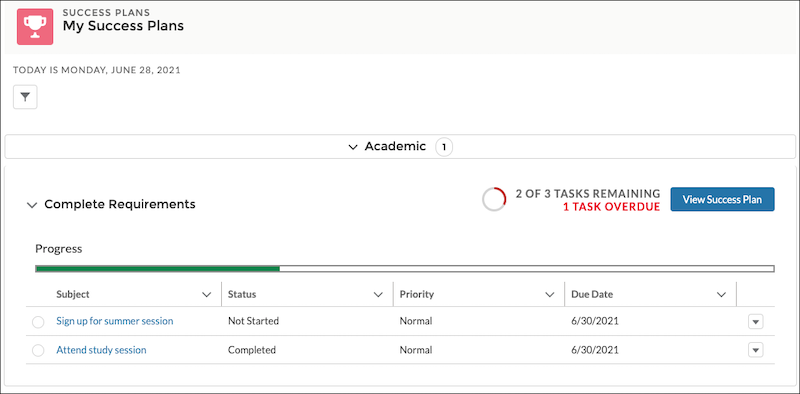Click the circular task progress ring
Viewport: 800px width, 394px height.
click(x=494, y=199)
